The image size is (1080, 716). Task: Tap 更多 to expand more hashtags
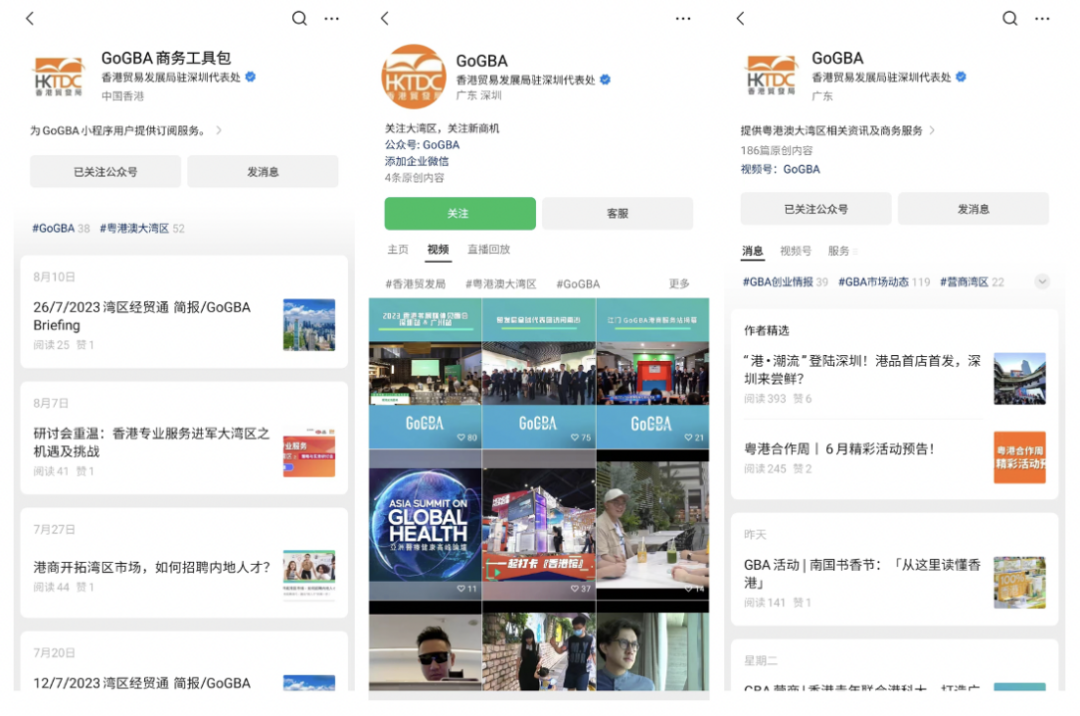(678, 283)
